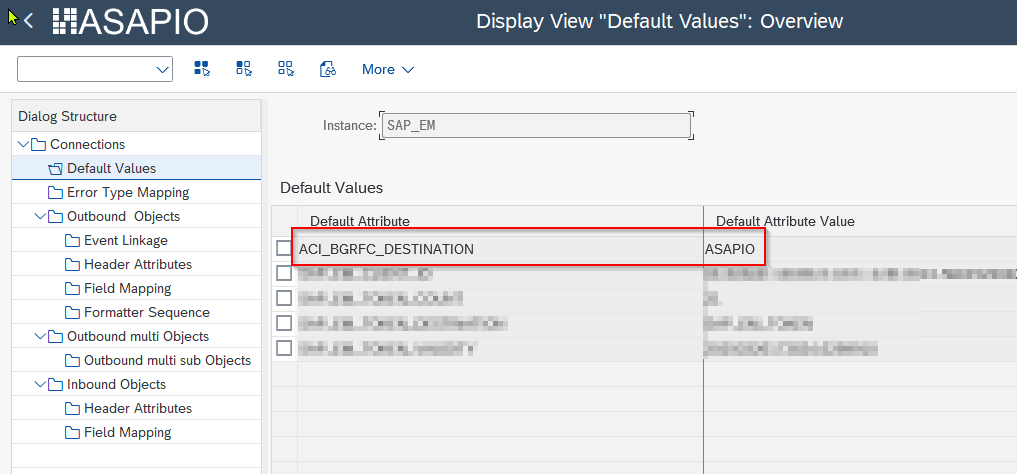The image size is (1017, 474).
Task: Collapse the Connections tree node
Action: (23, 144)
